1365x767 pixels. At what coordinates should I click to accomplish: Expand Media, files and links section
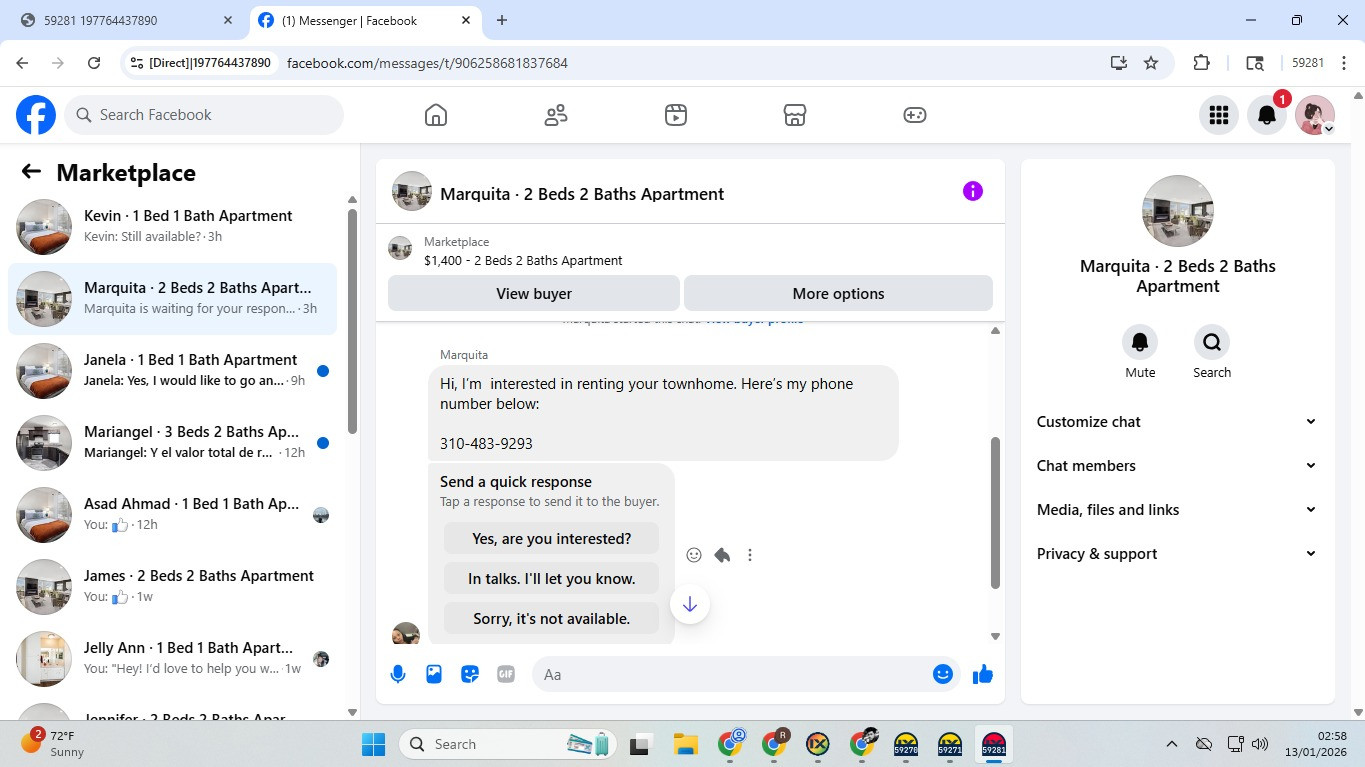pos(1178,510)
